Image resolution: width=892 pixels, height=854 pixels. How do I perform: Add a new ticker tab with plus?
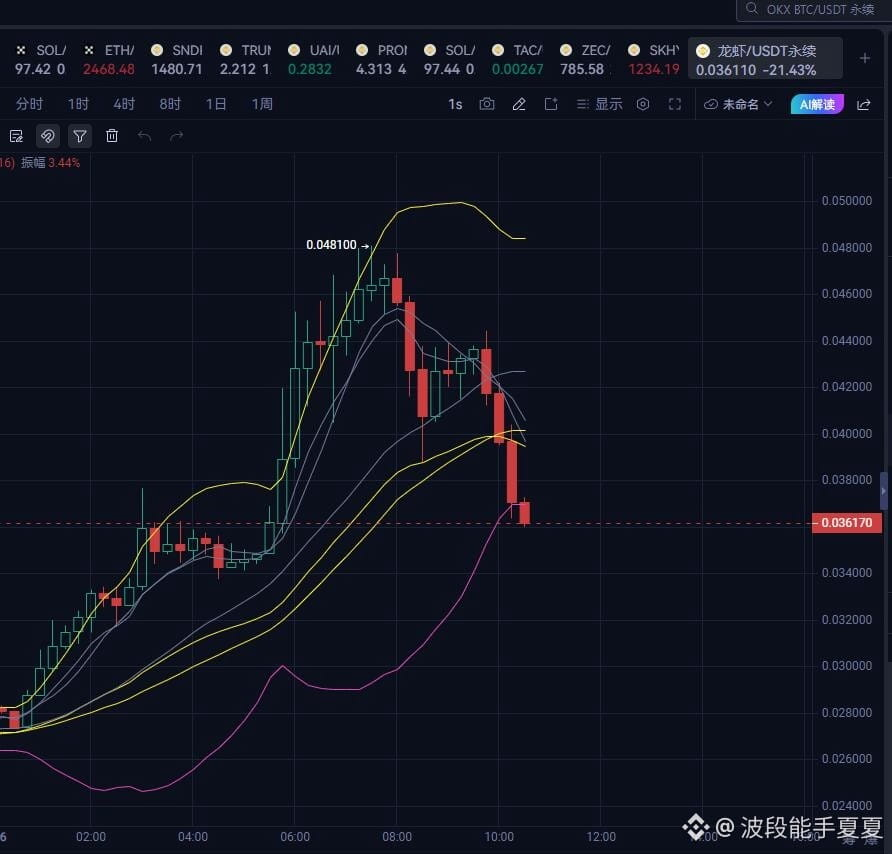865,58
